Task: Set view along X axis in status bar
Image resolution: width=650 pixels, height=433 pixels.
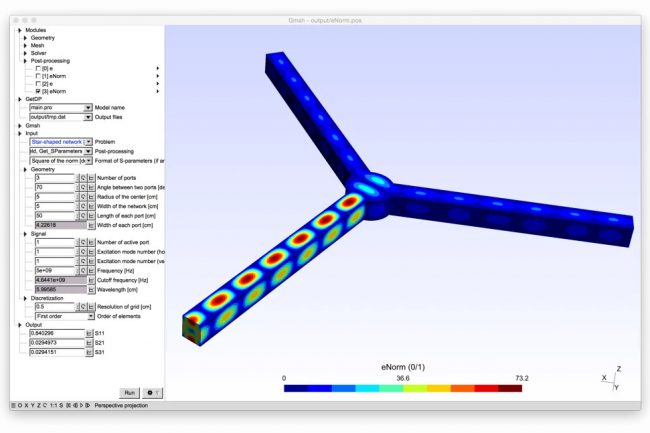Action: 22,406
